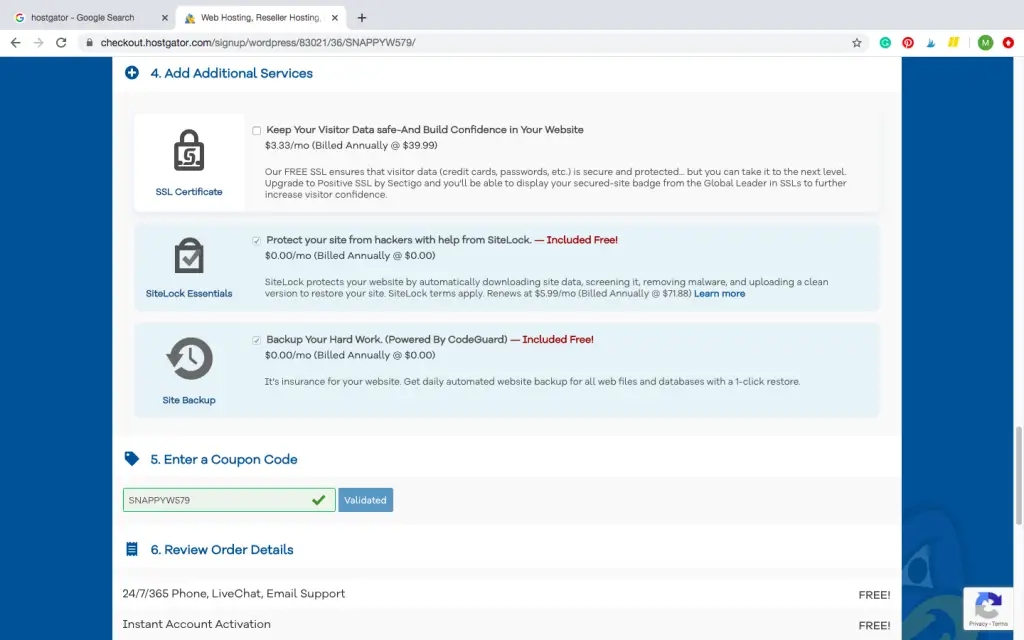
Task: Click the browser forward arrow
Action: (39, 42)
